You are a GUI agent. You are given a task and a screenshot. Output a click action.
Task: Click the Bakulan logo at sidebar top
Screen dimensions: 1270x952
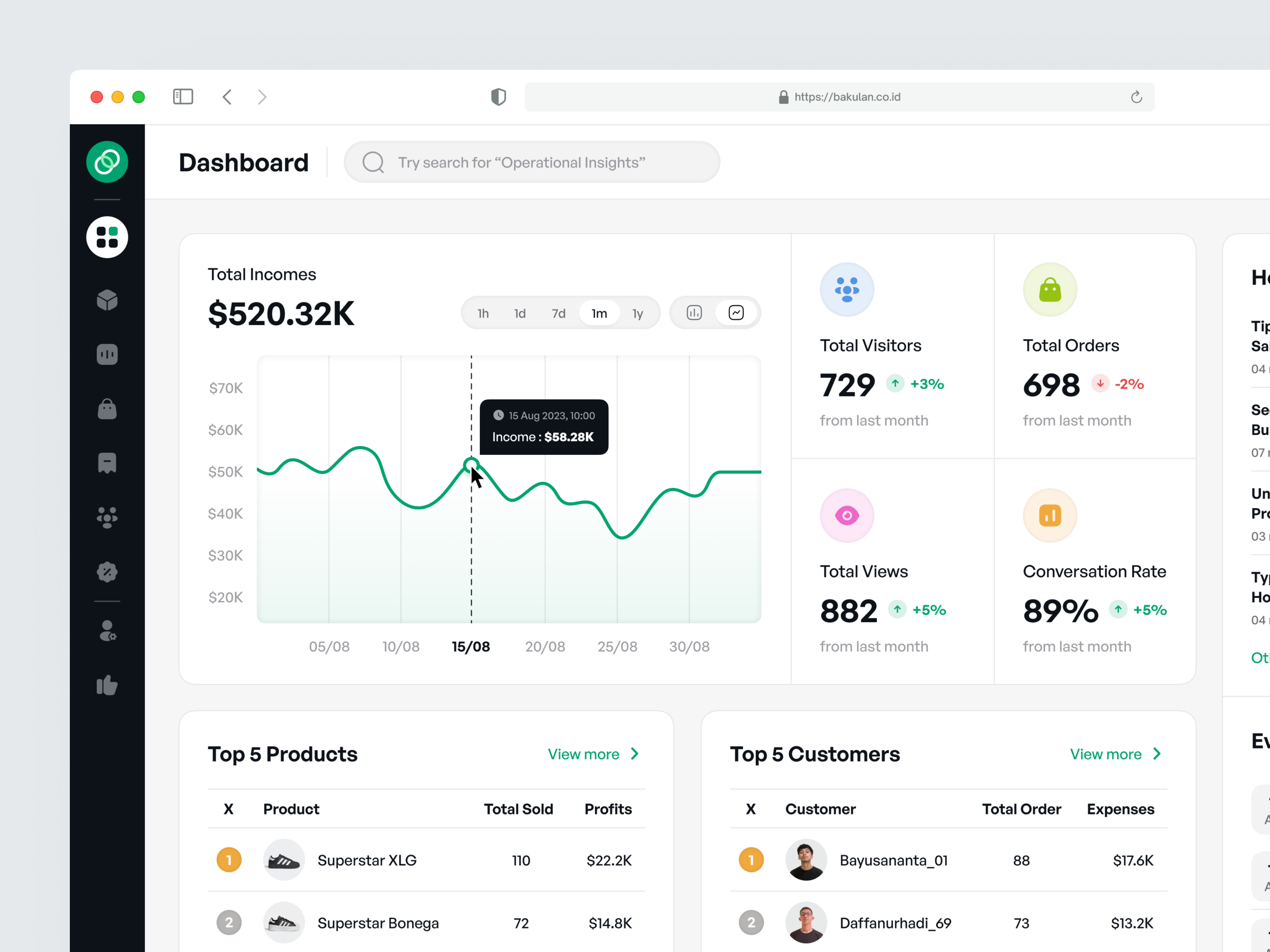tap(107, 162)
